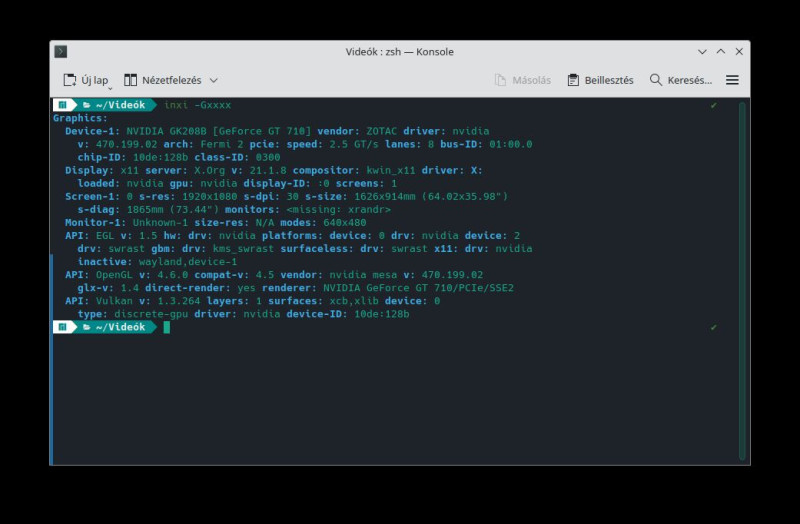Click the Beillesztés clipboard icon
Viewport: 800px width, 524px height.
click(573, 80)
